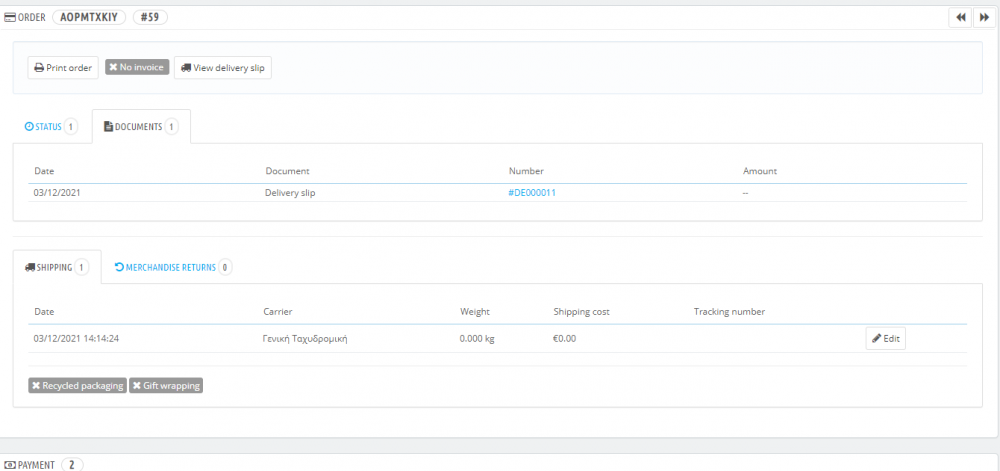Click the clock icon on Status tab

click(x=28, y=127)
